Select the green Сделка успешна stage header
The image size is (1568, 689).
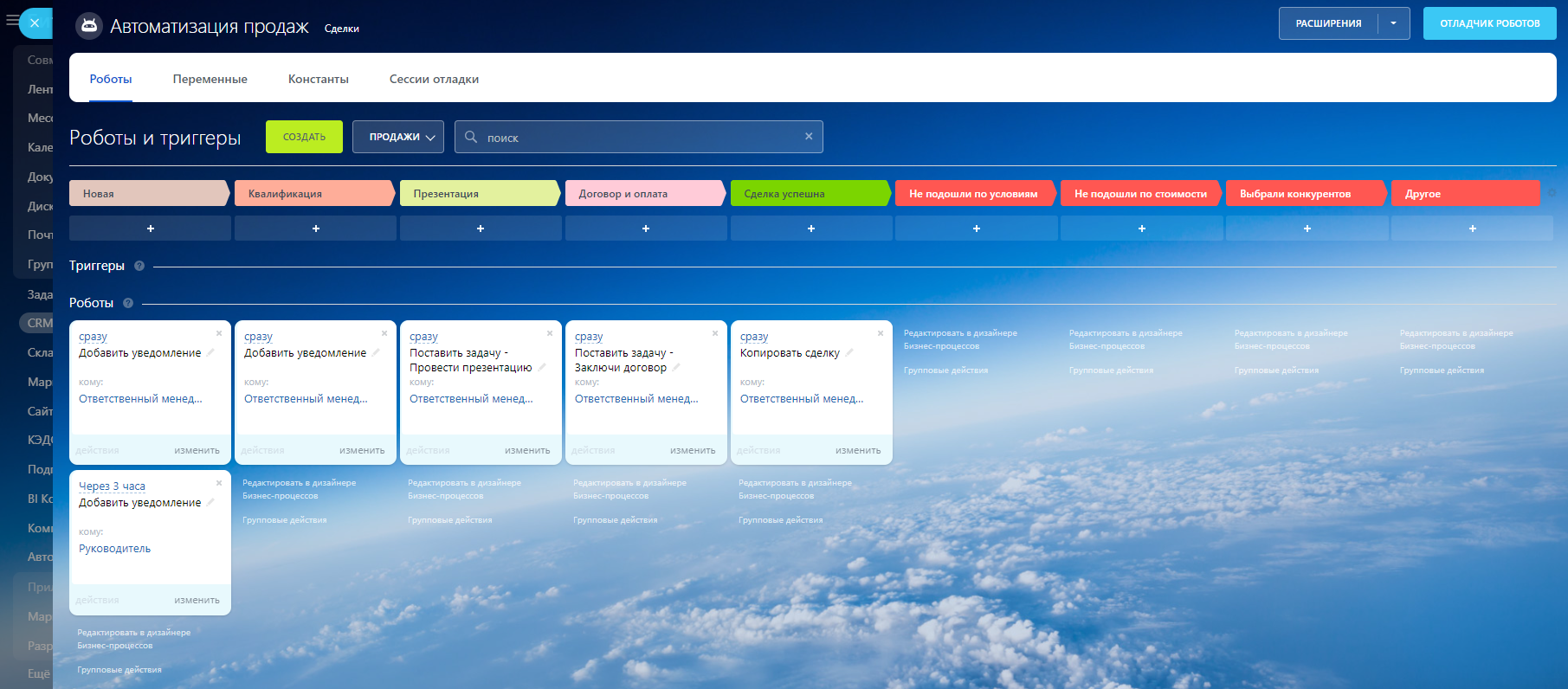tap(810, 193)
